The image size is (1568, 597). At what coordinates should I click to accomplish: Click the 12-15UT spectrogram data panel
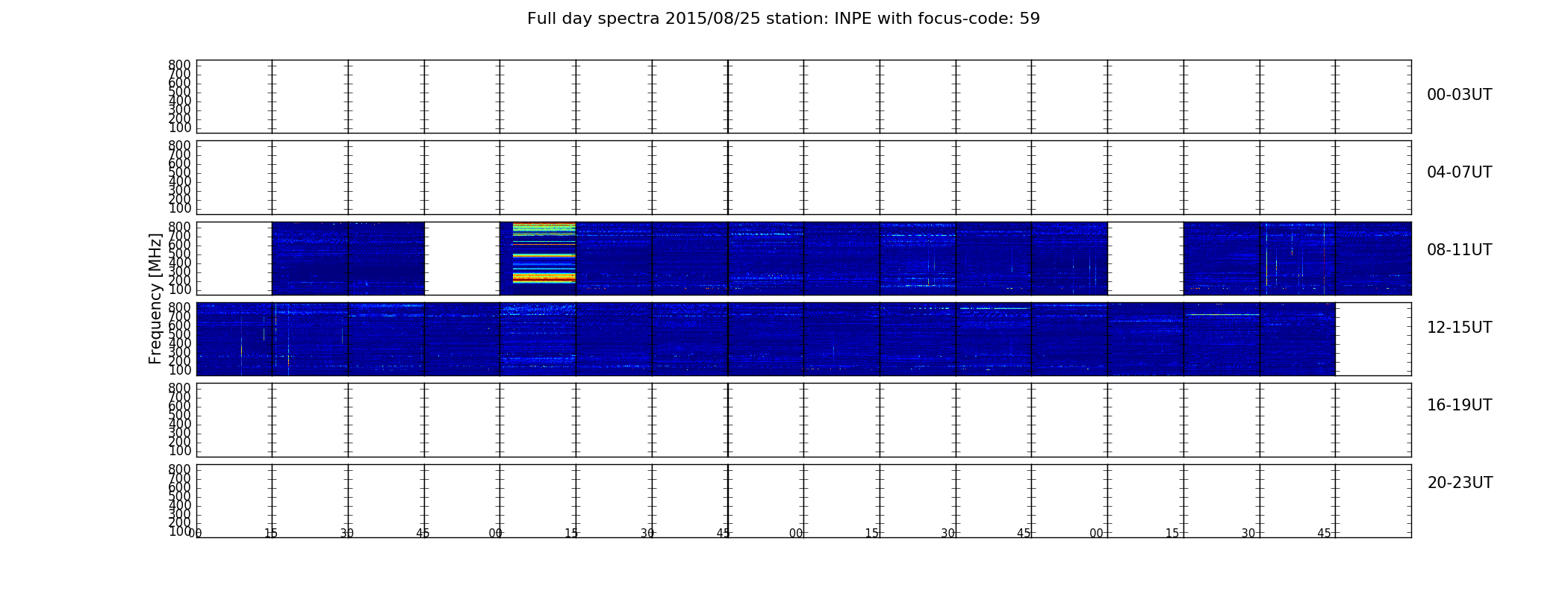[x=765, y=339]
